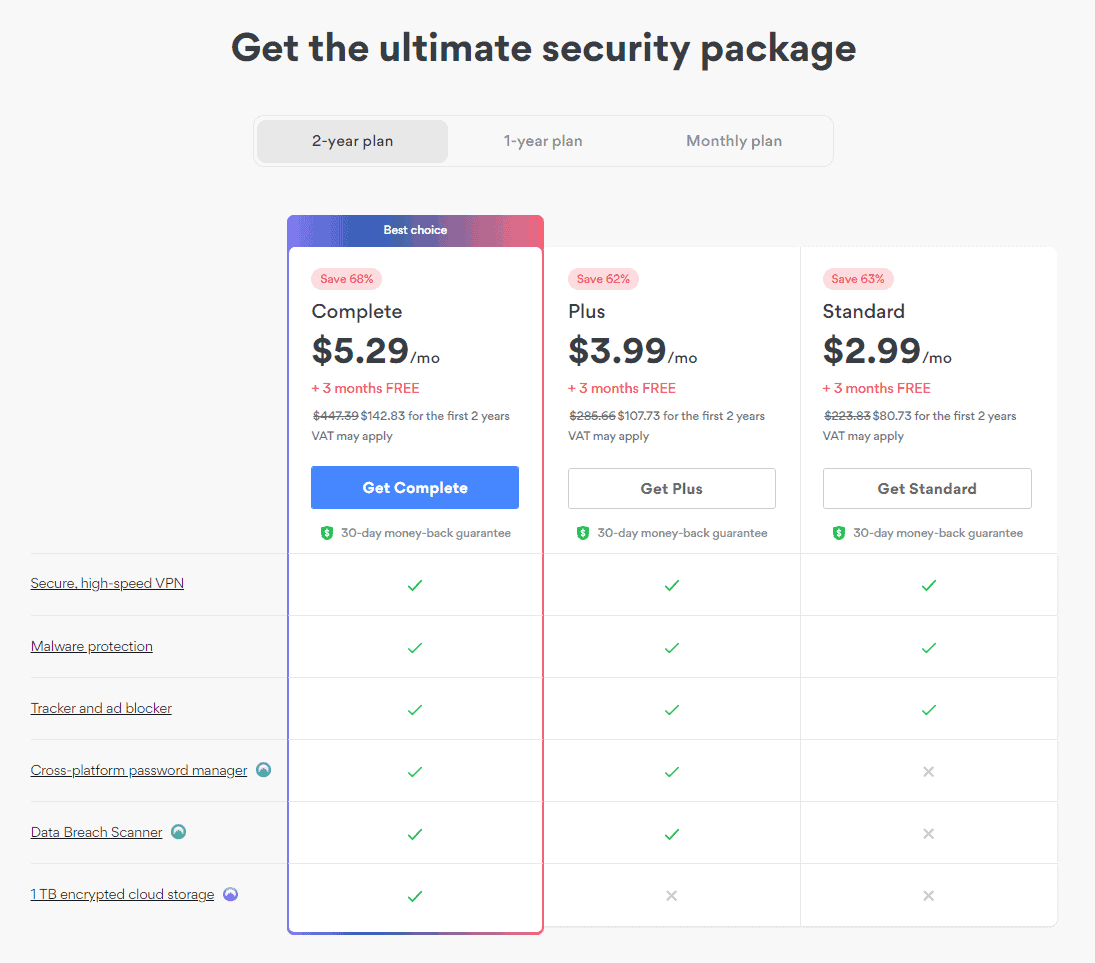This screenshot has height=963, width=1095.
Task: Open the Secure, high-speed VPN link
Action: pos(108,583)
